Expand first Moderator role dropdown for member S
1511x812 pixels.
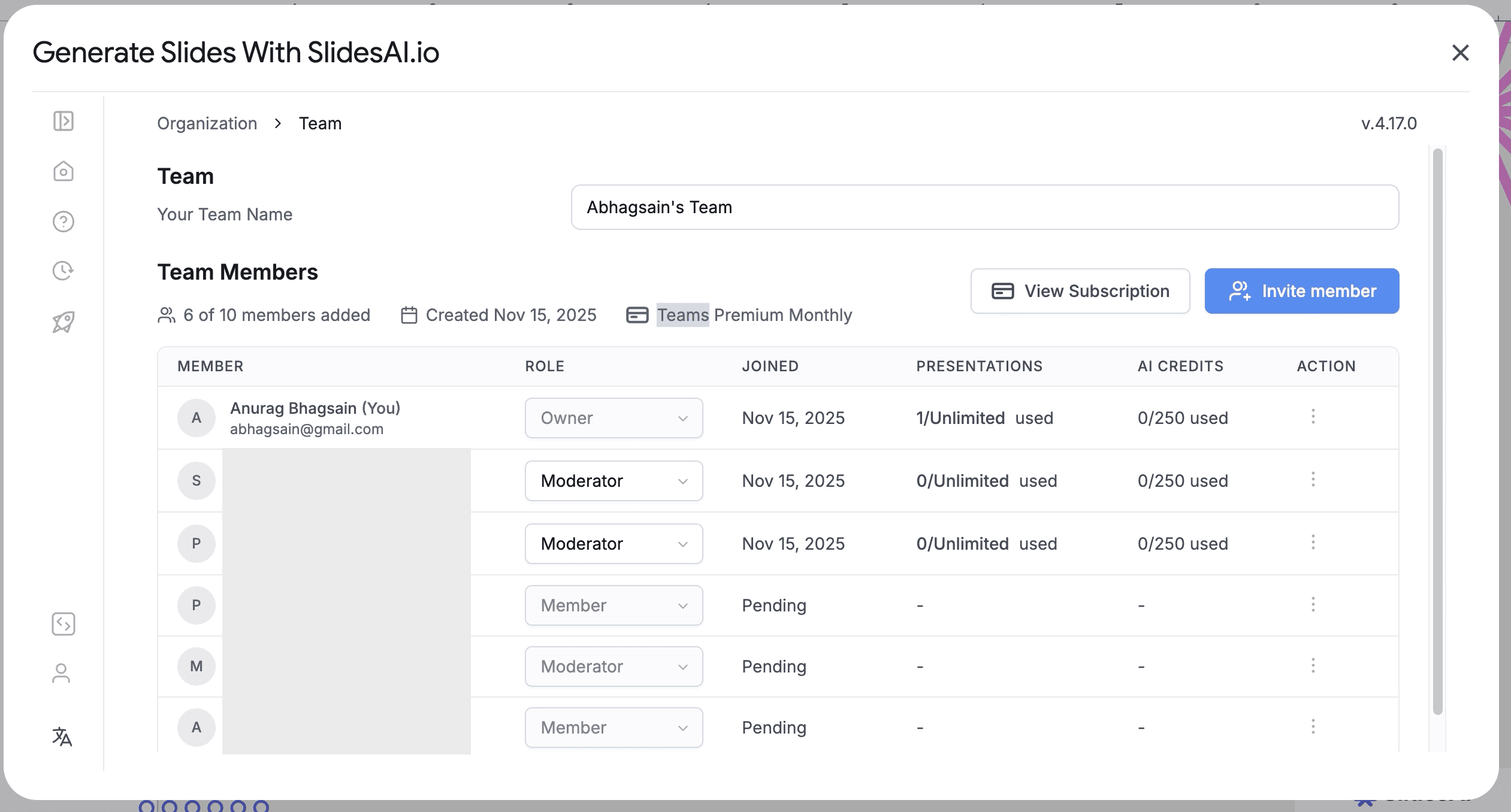click(x=614, y=481)
